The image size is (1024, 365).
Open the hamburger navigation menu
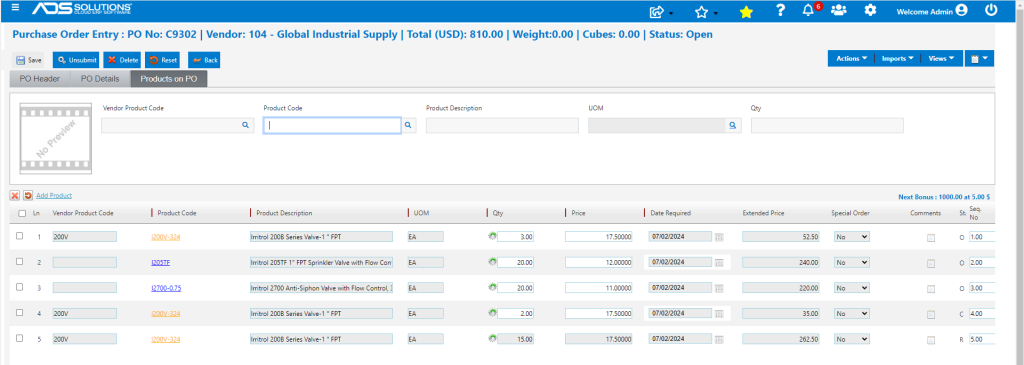point(16,8)
